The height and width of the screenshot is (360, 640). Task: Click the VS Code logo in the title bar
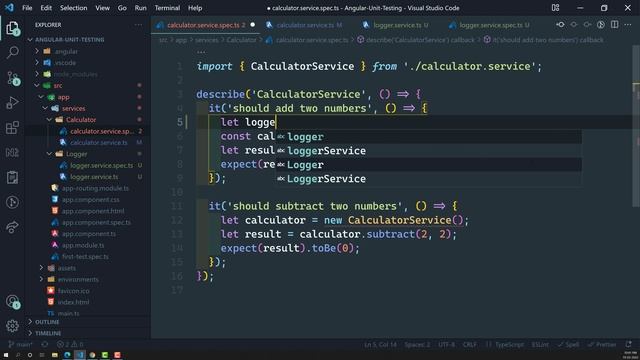coord(9,8)
